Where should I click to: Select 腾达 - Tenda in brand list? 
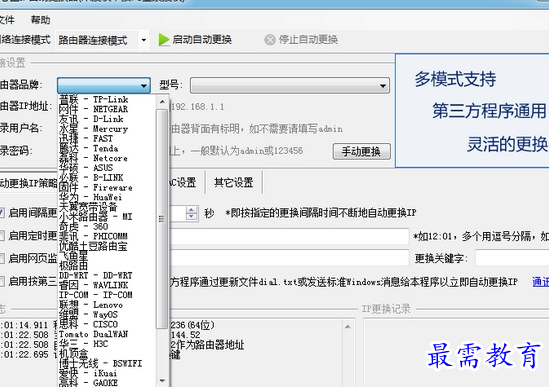click(x=106, y=148)
